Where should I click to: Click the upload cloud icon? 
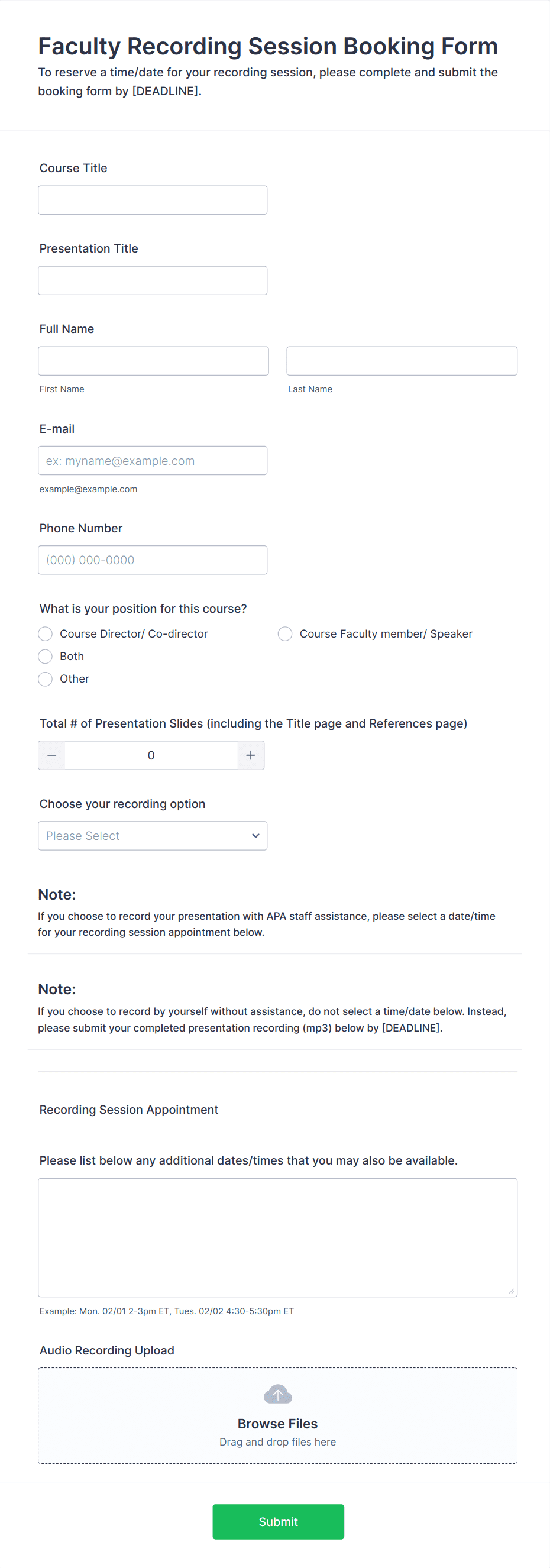pos(277,1394)
